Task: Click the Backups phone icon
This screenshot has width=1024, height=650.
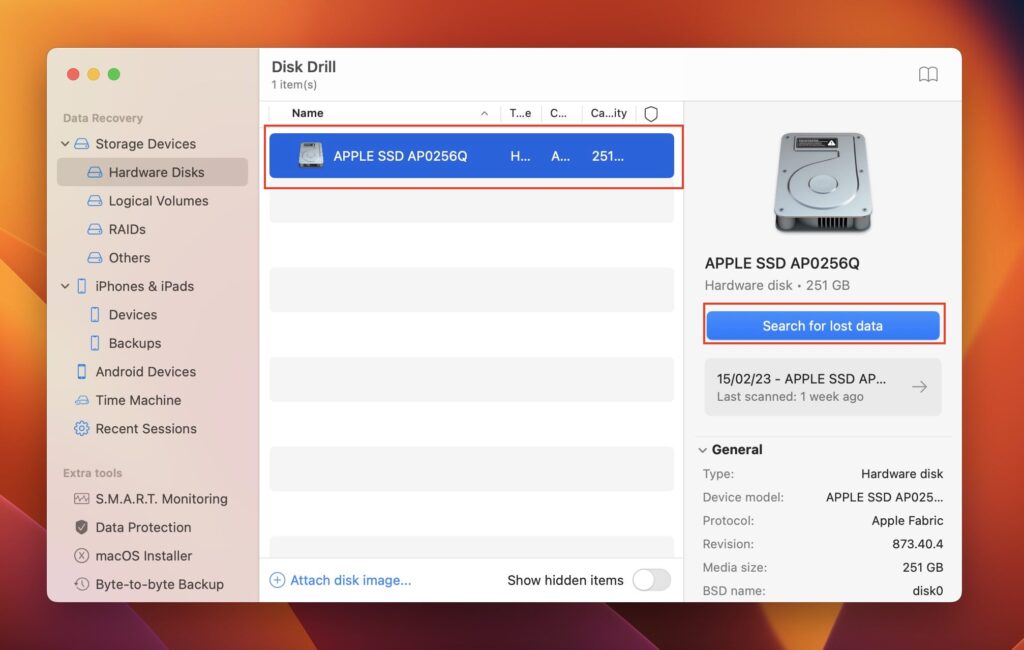Action: tap(95, 343)
